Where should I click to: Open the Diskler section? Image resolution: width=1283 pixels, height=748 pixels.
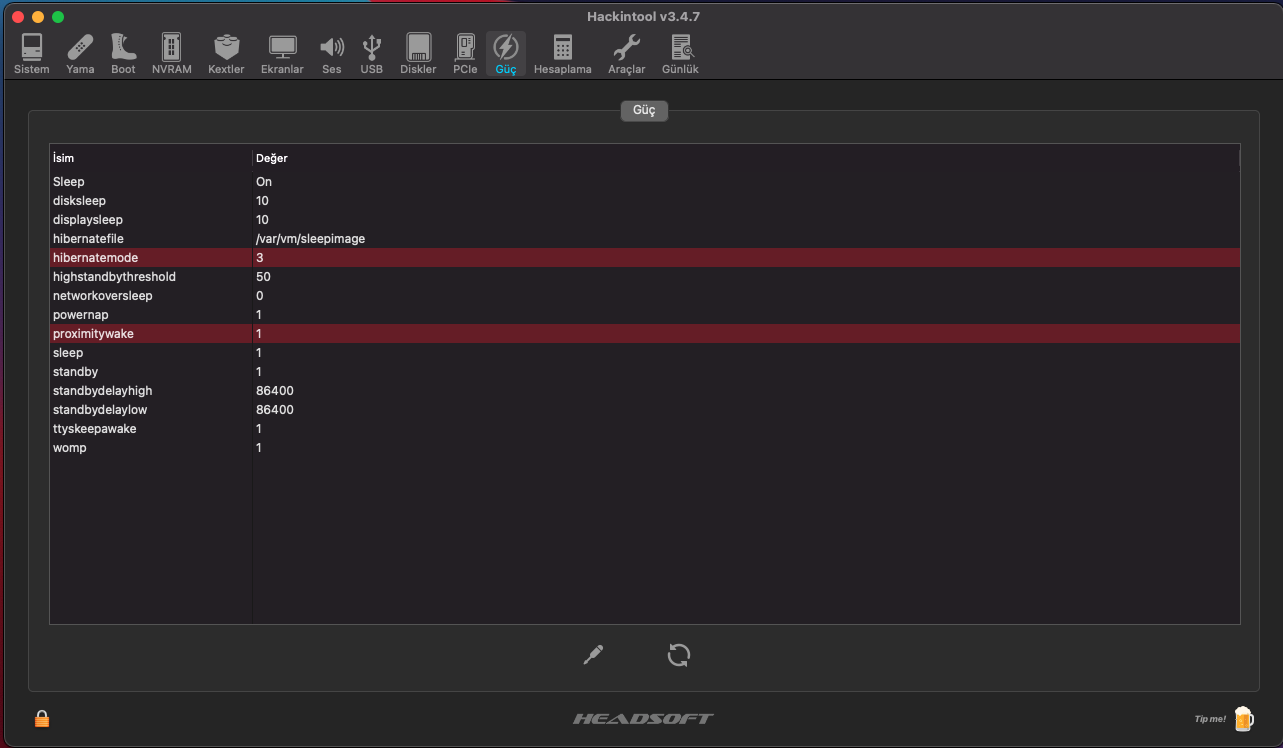[x=418, y=53]
